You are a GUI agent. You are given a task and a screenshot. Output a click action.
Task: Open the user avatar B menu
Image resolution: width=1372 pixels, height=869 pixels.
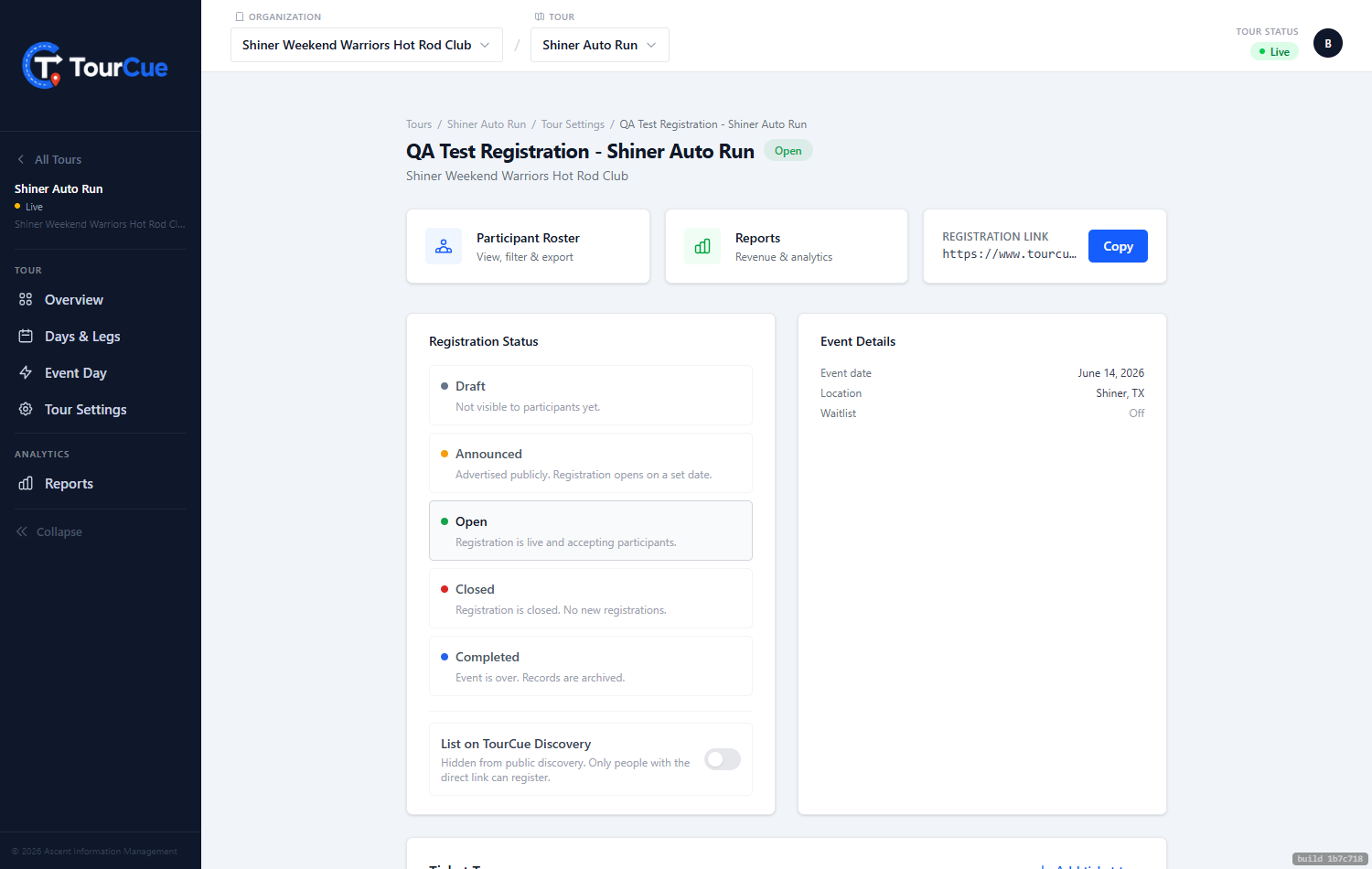(x=1328, y=43)
